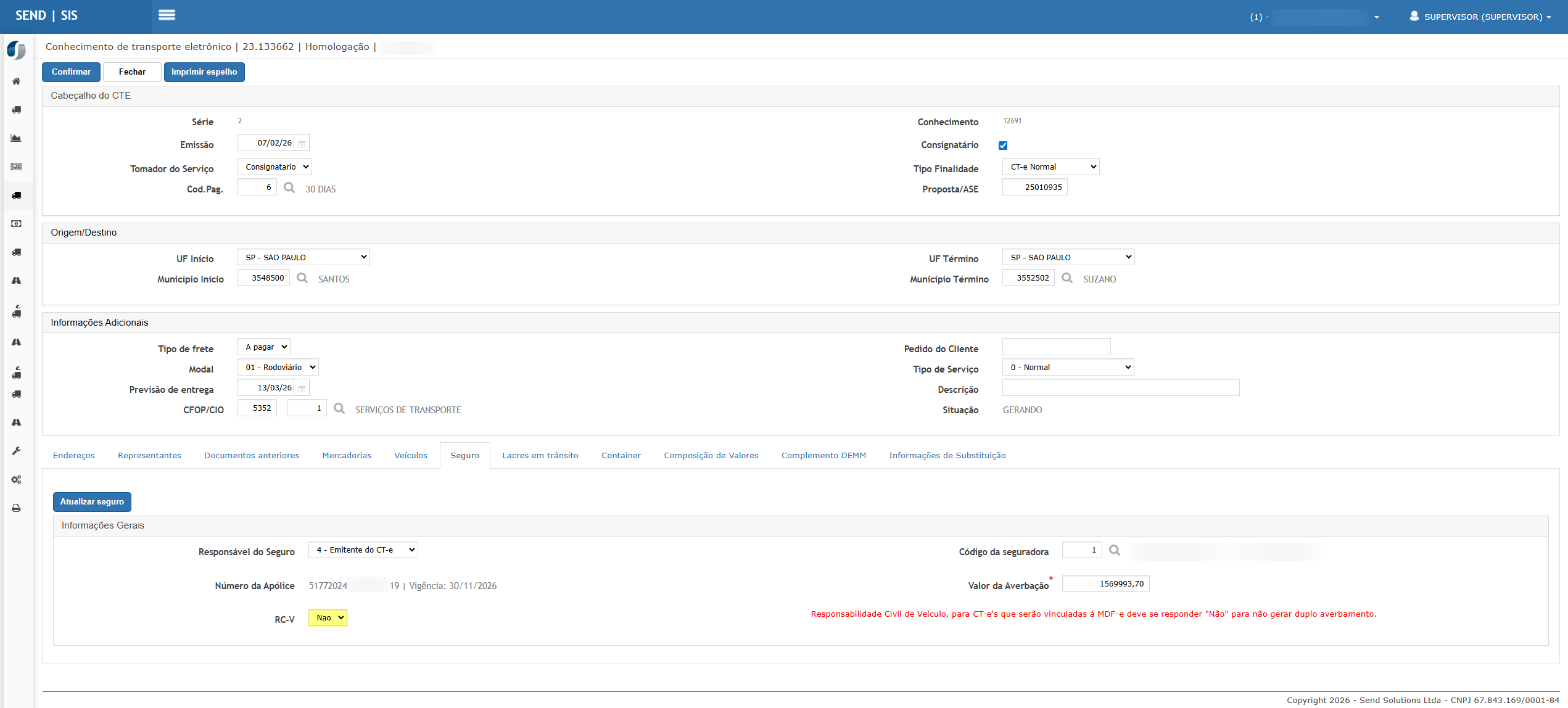Click the home icon in sidebar
Image resolution: width=1568 pixels, height=708 pixels.
click(x=17, y=81)
